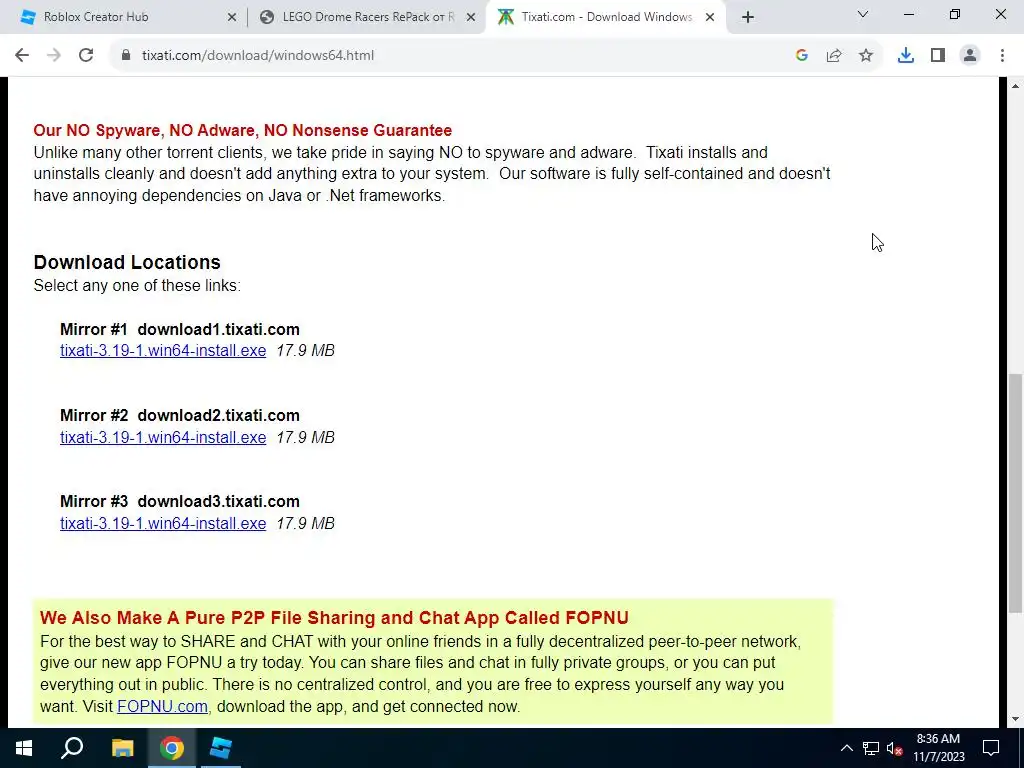Open the Chrome three-dot menu
The image size is (1024, 768).
pyautogui.click(x=1002, y=56)
